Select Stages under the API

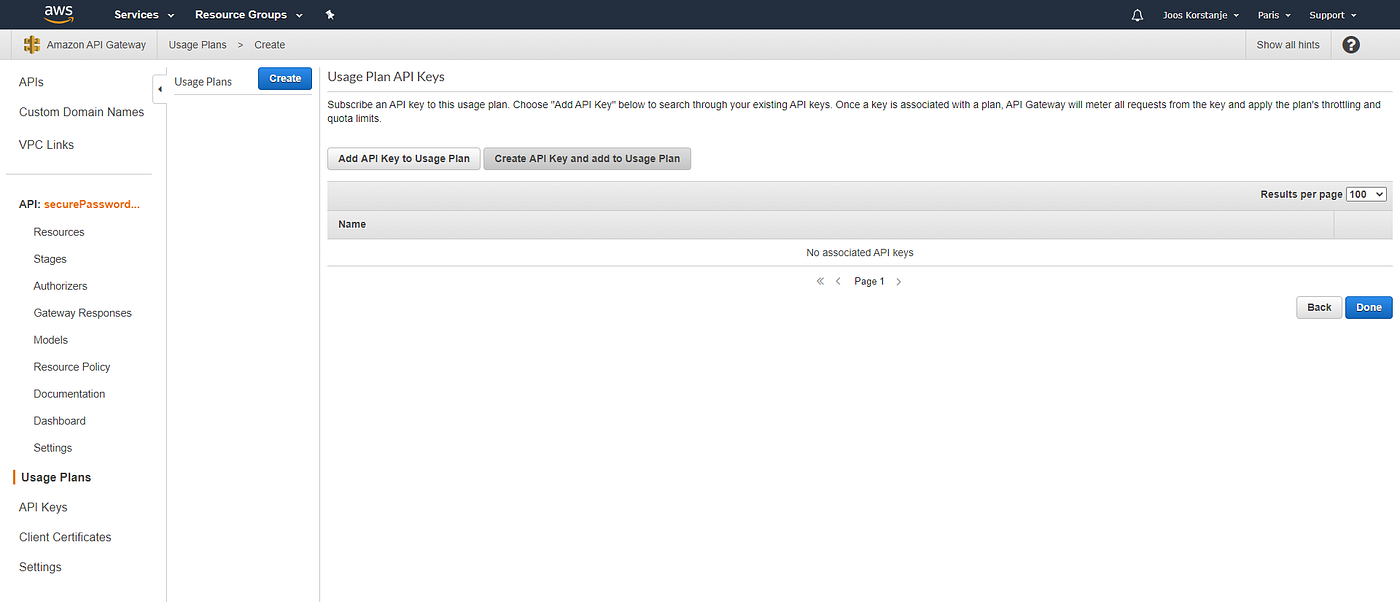tap(50, 259)
